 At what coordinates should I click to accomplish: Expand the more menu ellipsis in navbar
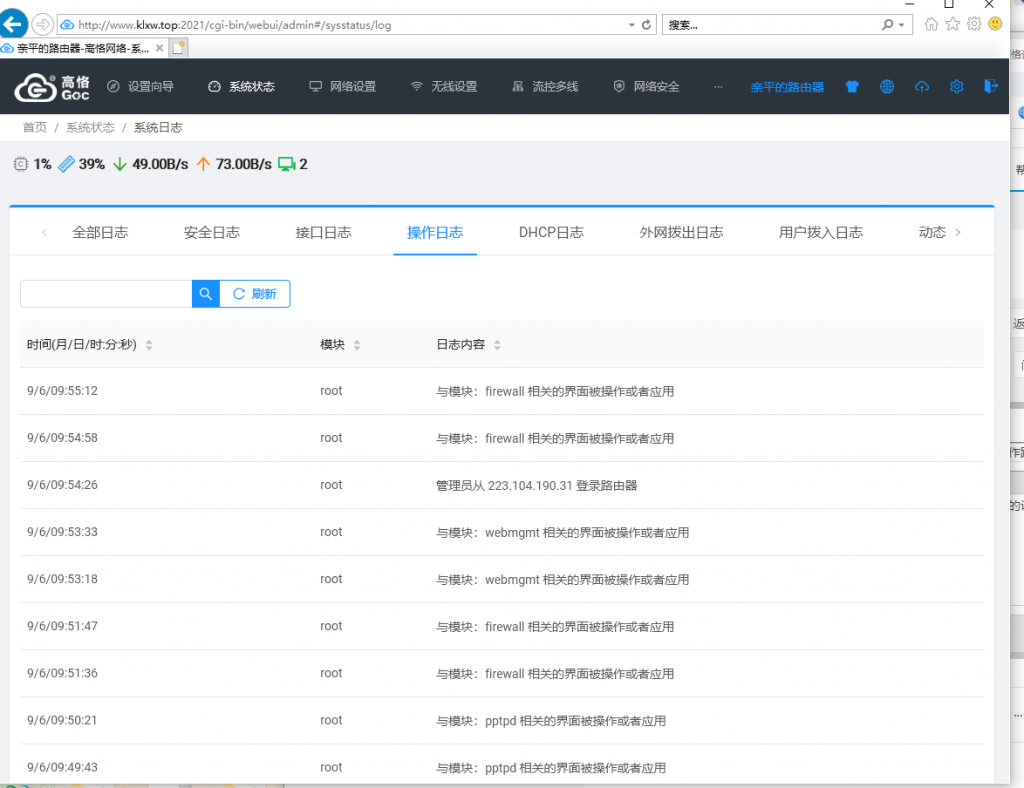[x=718, y=87]
